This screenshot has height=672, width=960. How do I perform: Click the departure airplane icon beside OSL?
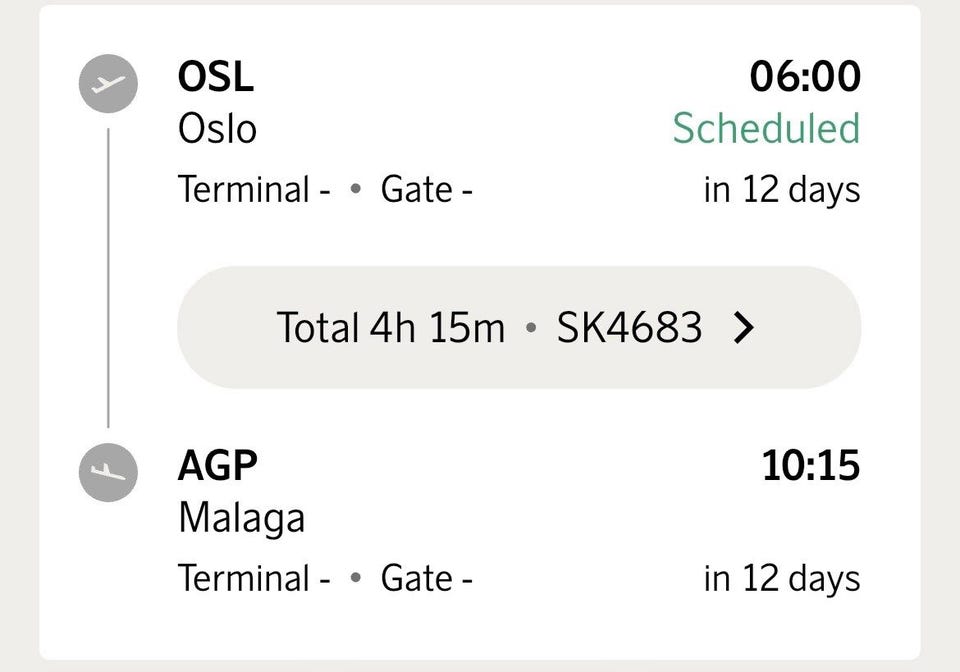pos(108,84)
